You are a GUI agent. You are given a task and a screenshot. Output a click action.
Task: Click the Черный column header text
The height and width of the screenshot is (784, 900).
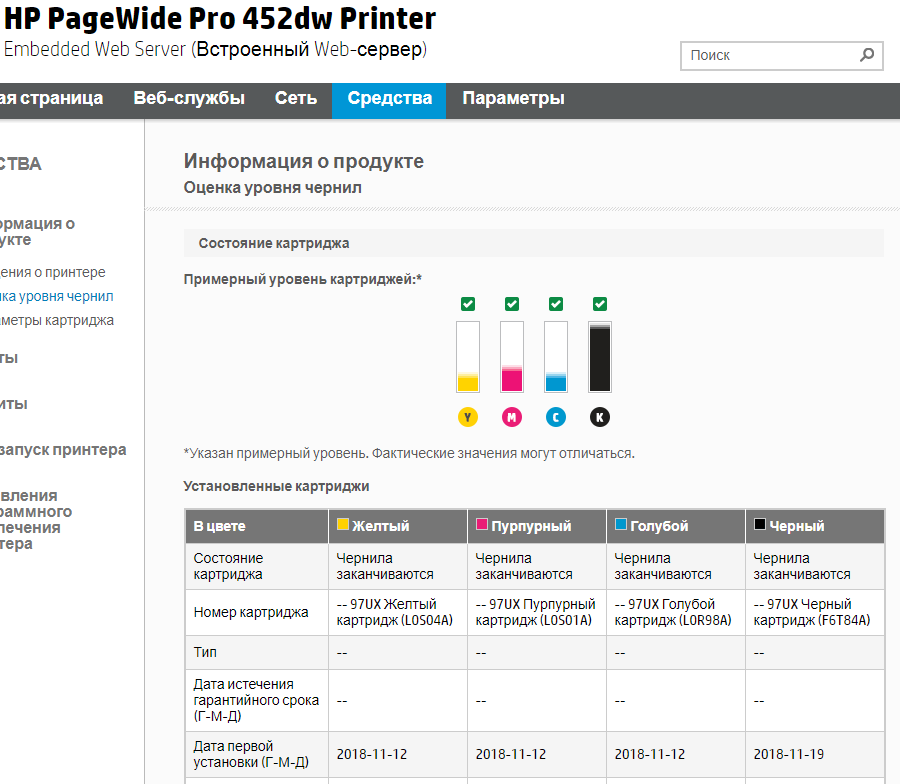pos(797,526)
